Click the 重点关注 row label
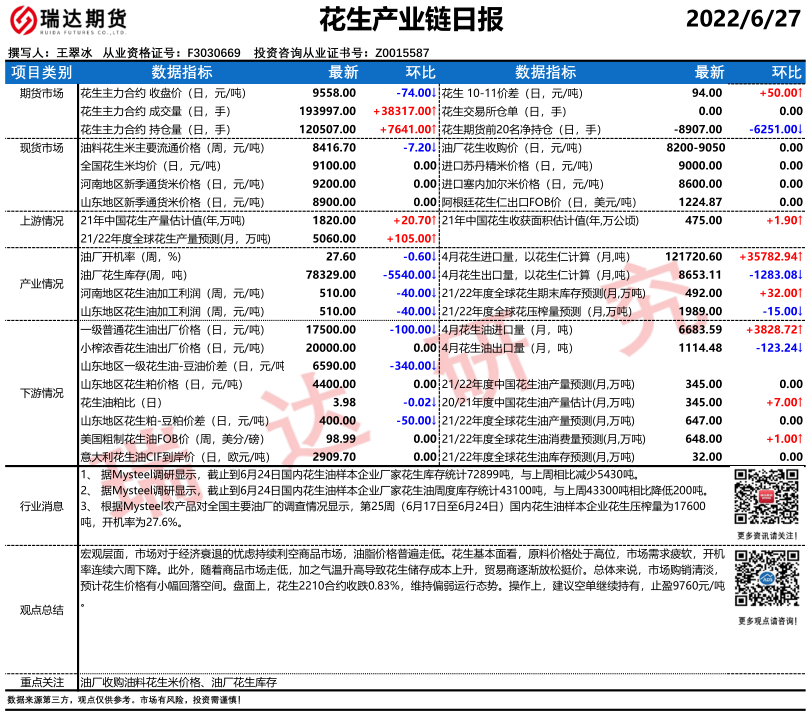This screenshot has width=810, height=715. (41, 681)
